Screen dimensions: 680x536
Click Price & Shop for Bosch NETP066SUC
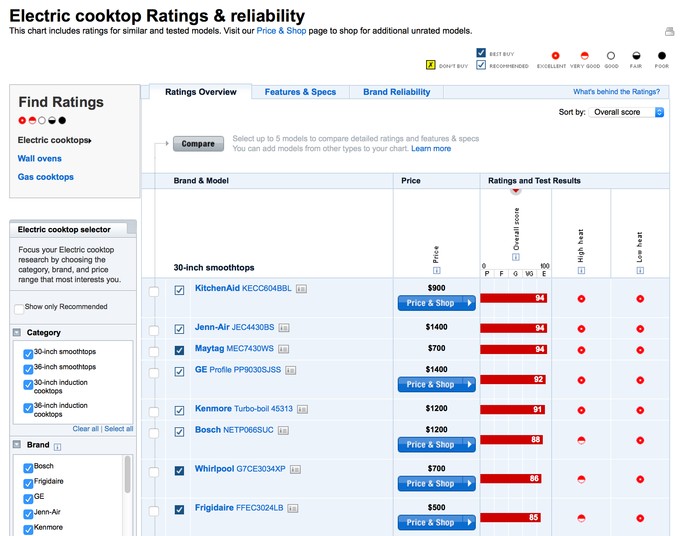click(x=436, y=445)
